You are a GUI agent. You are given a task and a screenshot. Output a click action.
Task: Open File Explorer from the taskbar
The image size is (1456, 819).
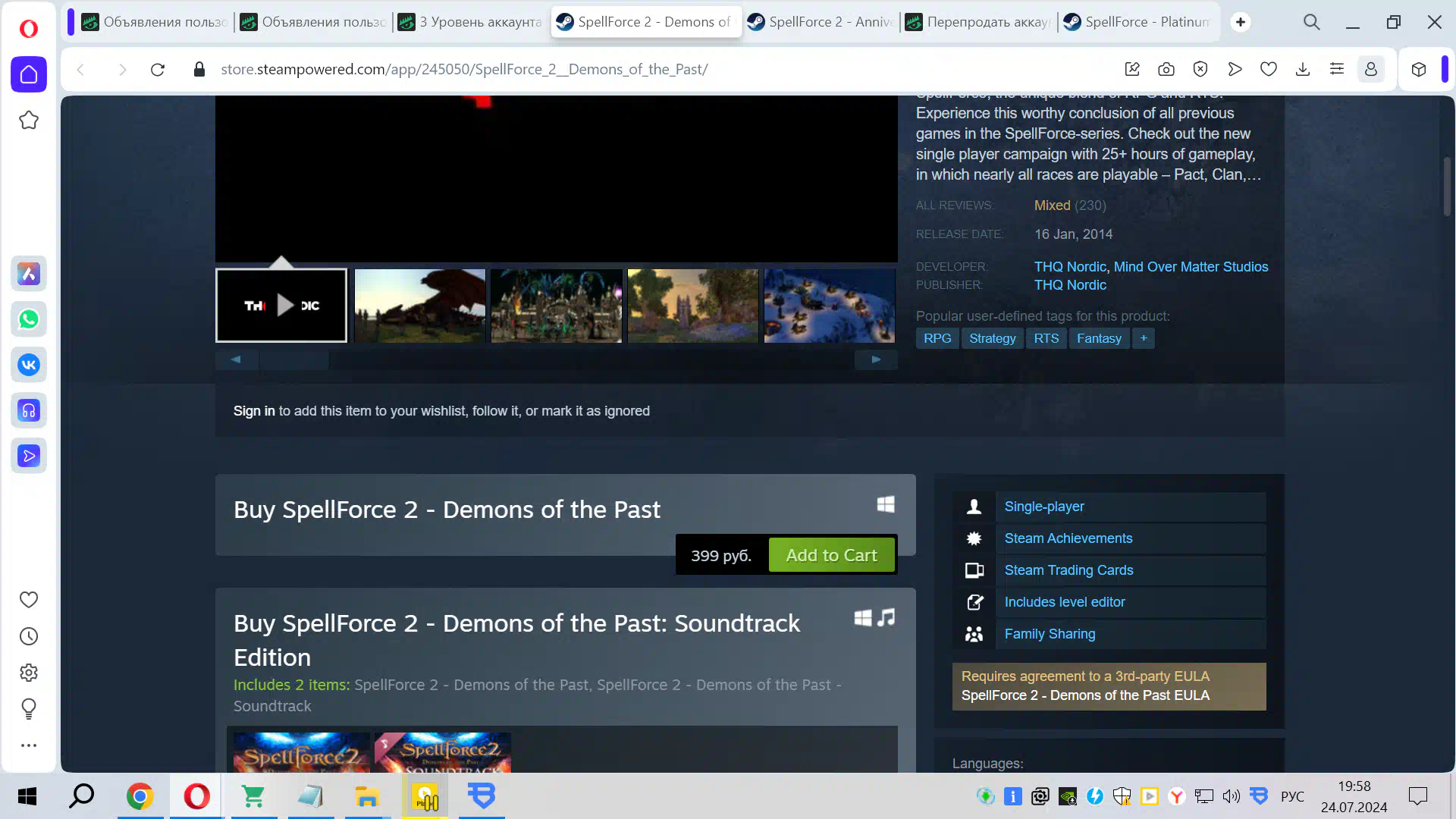click(x=367, y=796)
